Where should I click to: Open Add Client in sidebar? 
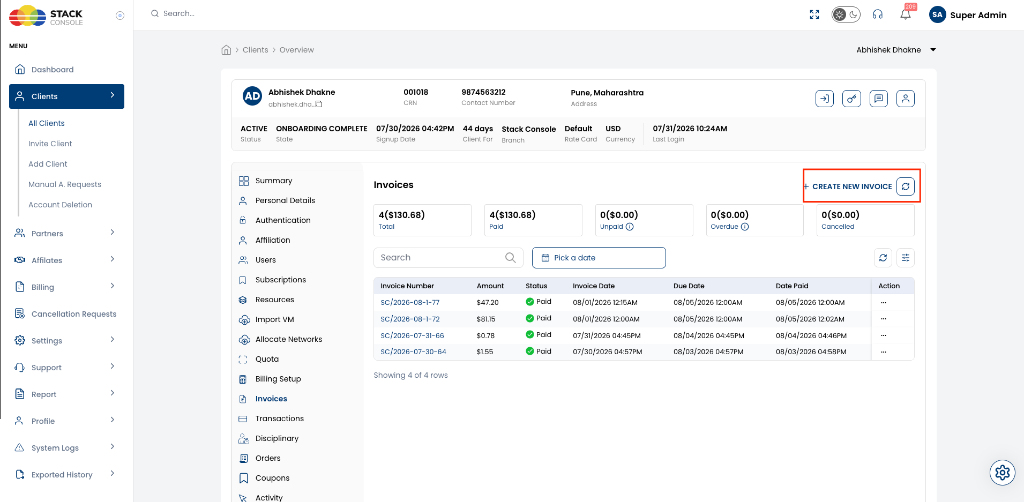(x=48, y=164)
